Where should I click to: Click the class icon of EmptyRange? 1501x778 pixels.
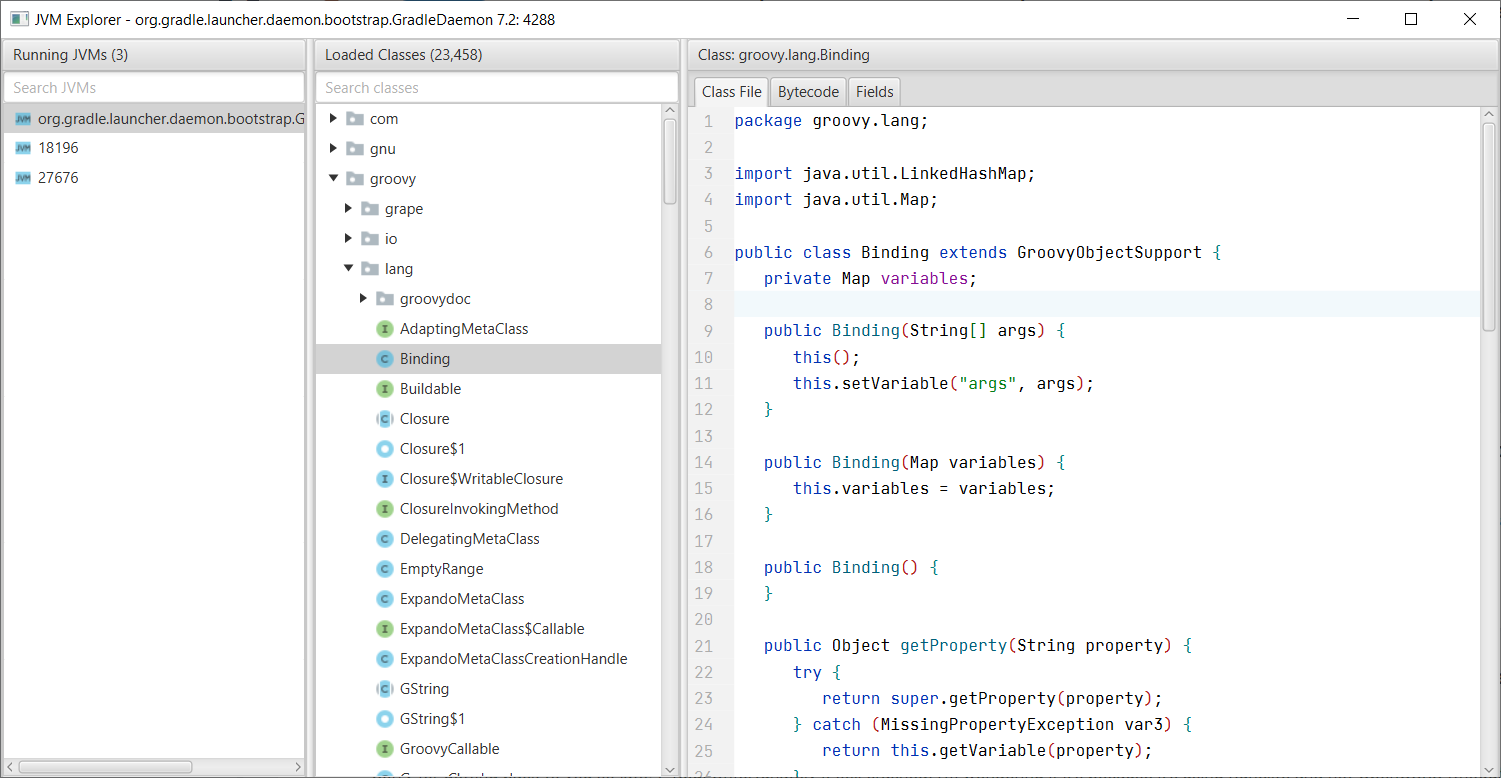click(384, 569)
